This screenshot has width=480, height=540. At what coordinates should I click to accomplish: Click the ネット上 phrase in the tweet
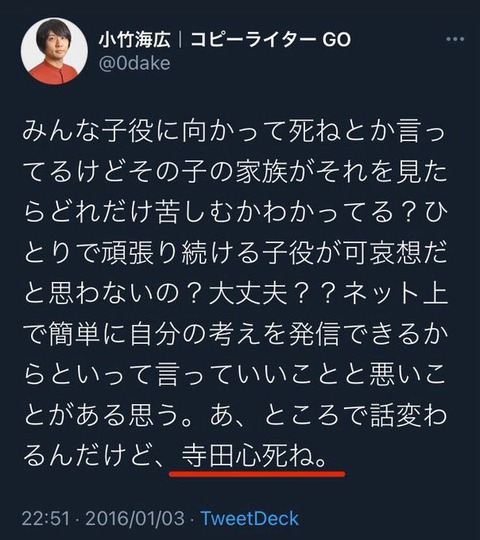click(395, 293)
